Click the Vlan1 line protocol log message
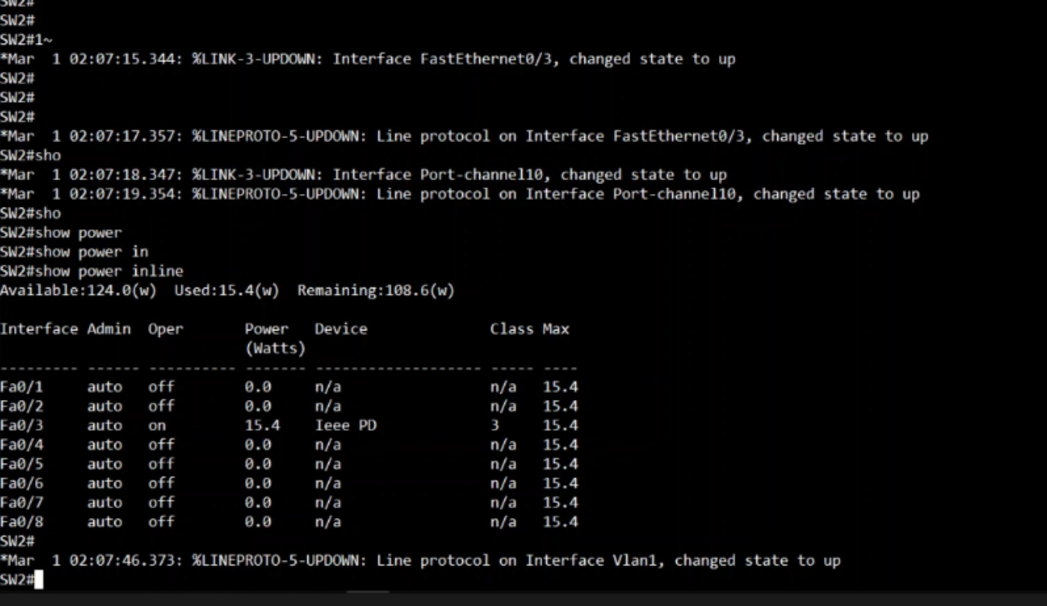 click(x=421, y=561)
